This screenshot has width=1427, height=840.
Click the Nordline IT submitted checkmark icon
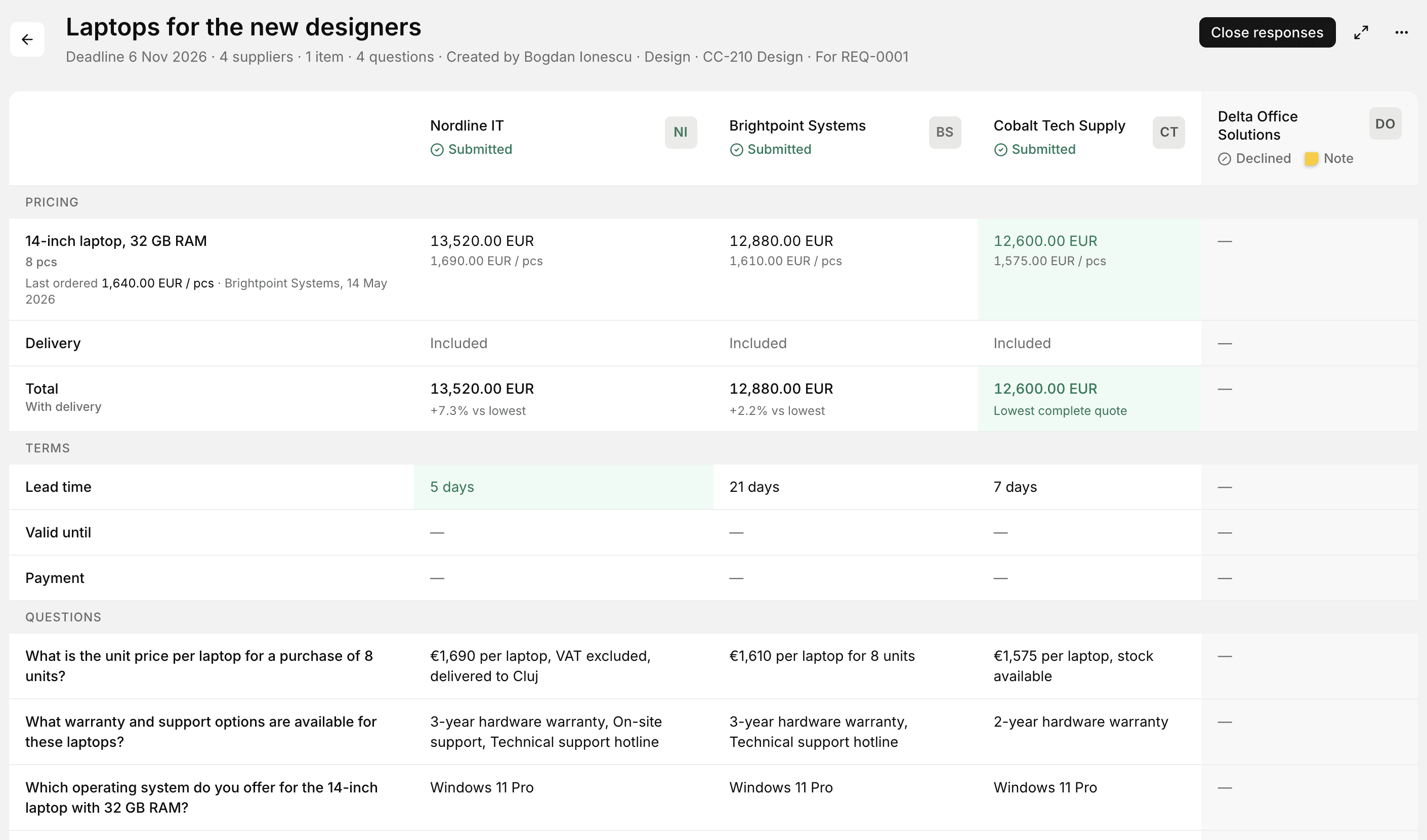coord(437,150)
